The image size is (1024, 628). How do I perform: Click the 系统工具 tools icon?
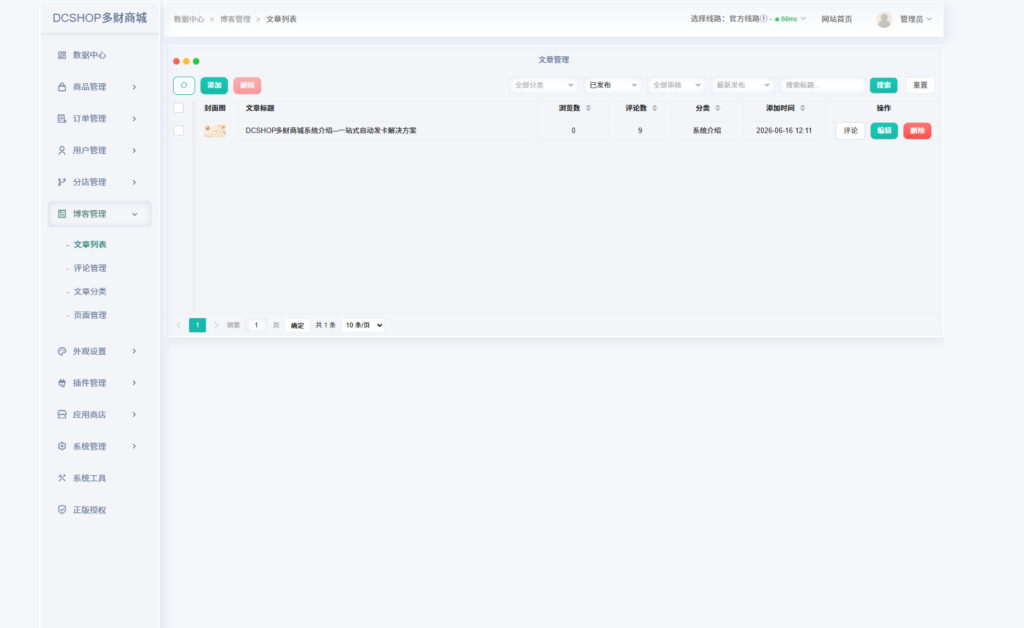point(62,478)
